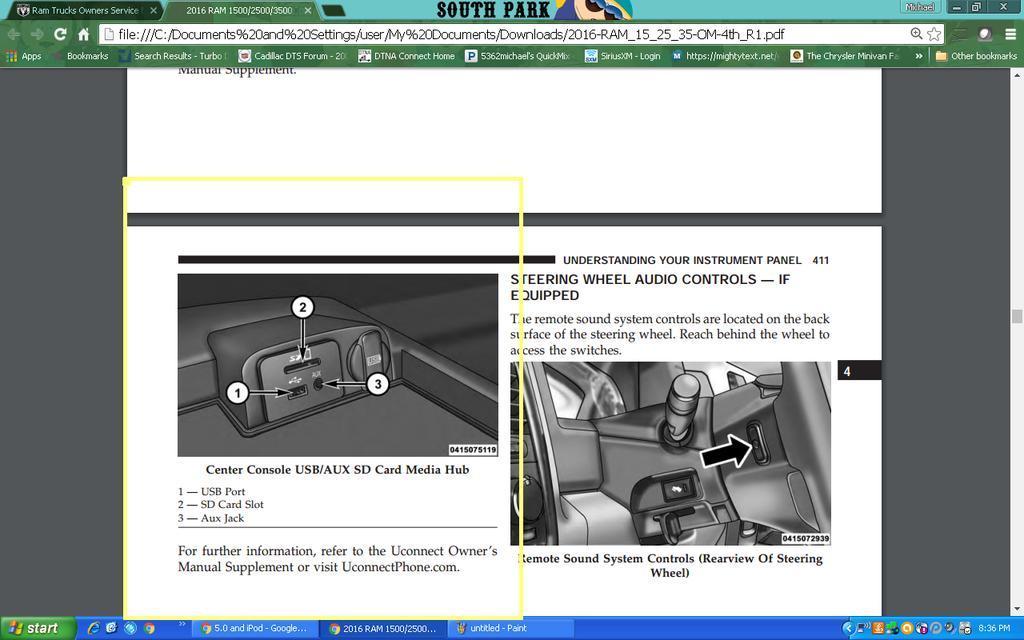Click the Center Console USB/AUX caption

(338, 470)
